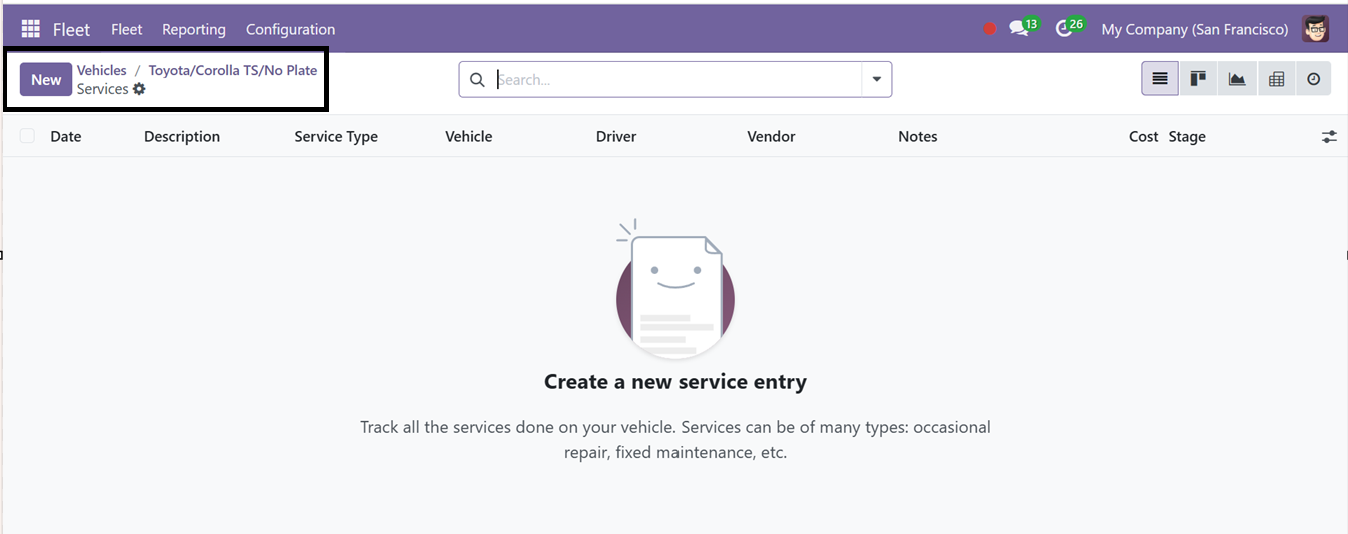Open the Configuration menu
1348x534 pixels.
click(x=290, y=29)
